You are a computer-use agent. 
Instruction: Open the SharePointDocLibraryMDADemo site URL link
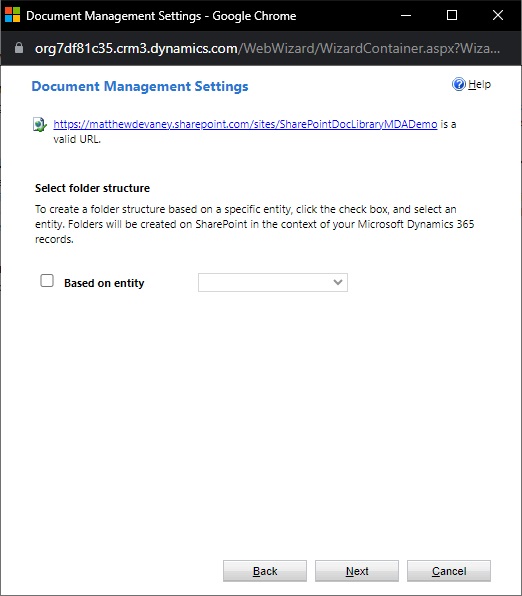click(x=245, y=124)
